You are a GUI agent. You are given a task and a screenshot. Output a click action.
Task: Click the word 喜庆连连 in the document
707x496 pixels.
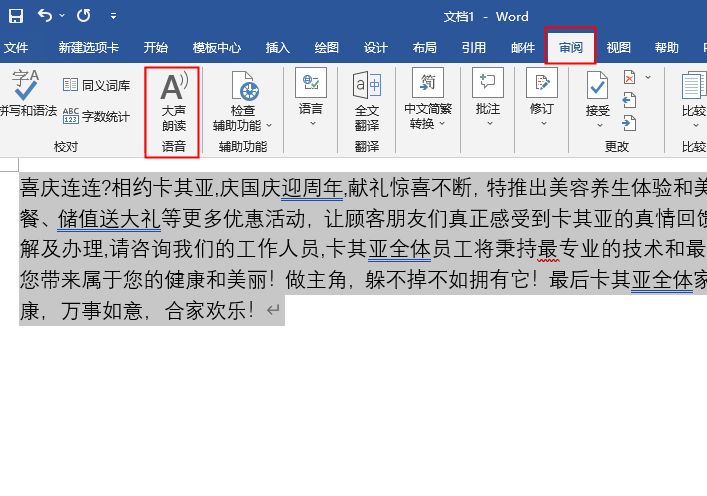(x=61, y=187)
